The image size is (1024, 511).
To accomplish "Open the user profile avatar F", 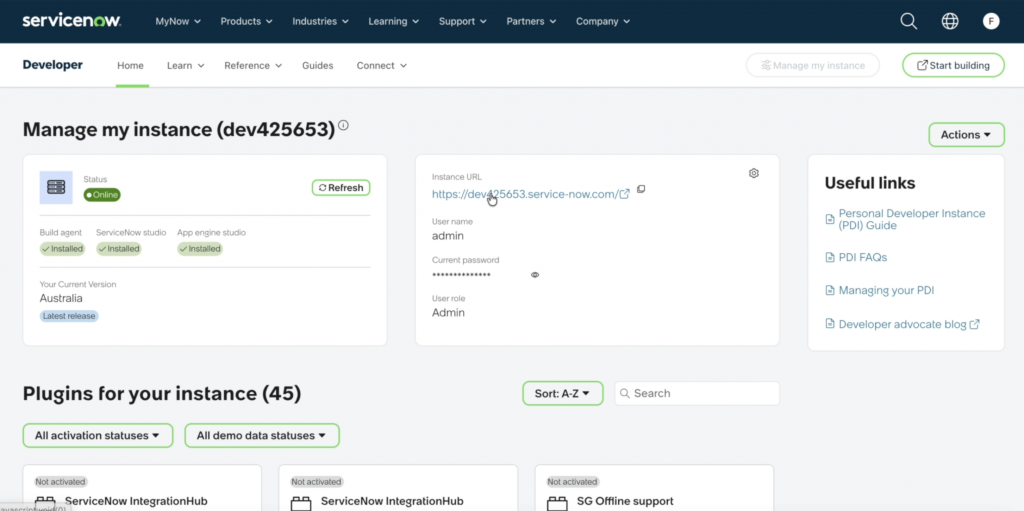I will [x=991, y=22].
